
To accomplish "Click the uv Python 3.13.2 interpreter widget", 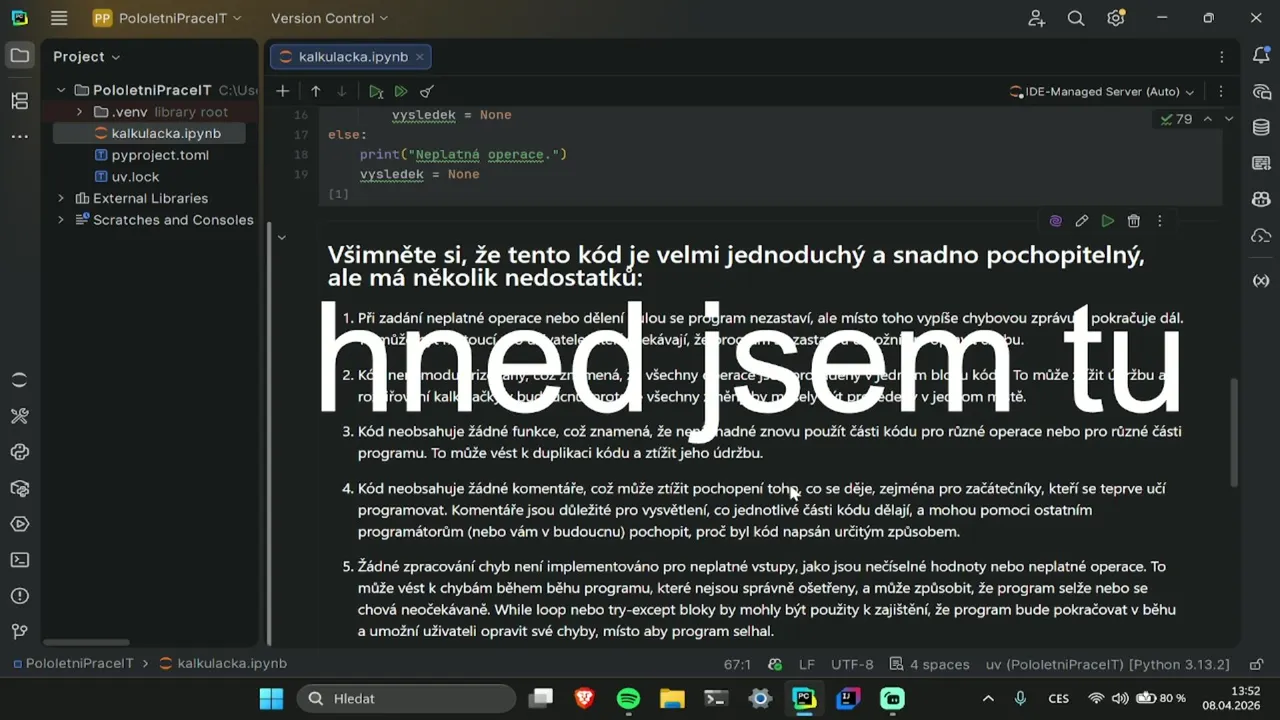I will pyautogui.click(x=1107, y=664).
